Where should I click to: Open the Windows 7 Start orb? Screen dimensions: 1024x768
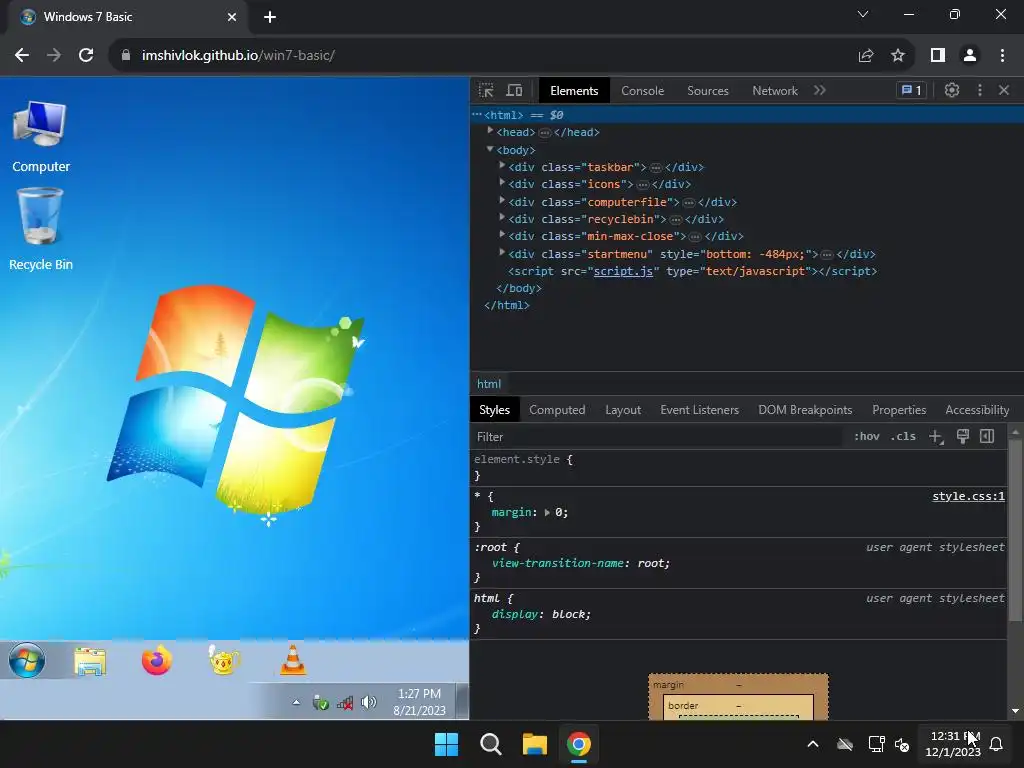(x=27, y=660)
